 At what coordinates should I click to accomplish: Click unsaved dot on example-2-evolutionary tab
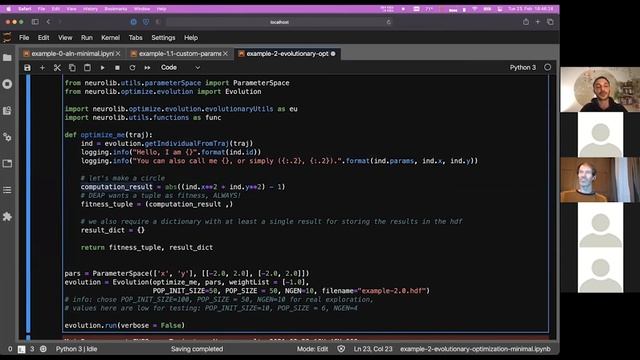(333, 54)
